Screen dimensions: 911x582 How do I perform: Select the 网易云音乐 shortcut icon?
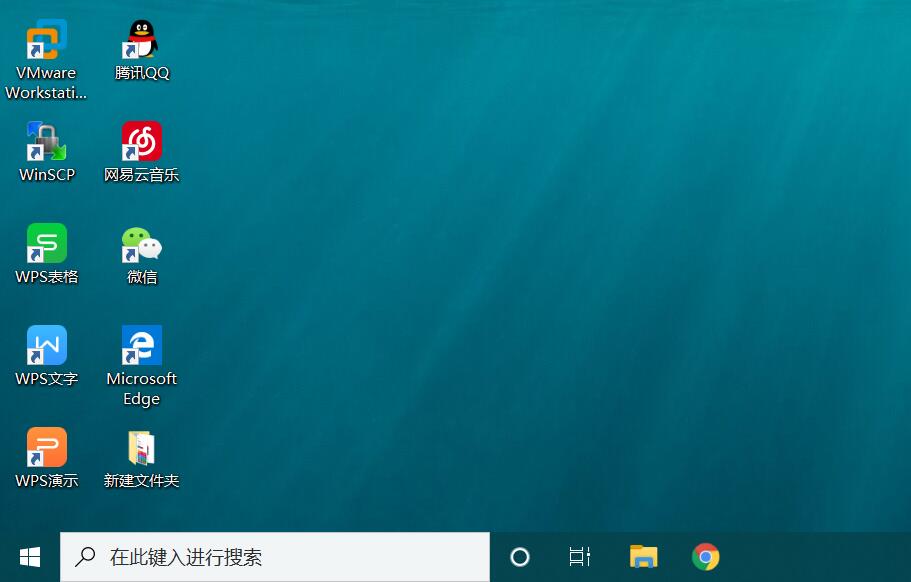click(x=141, y=141)
